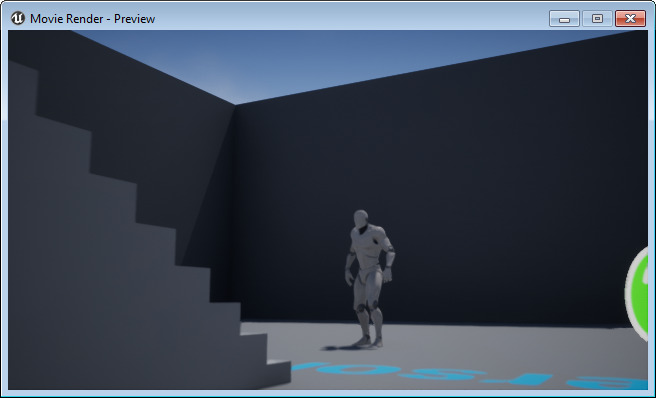Screen dimensions: 656x398
Task: Close the Movie Render Preview window
Action: point(630,19)
